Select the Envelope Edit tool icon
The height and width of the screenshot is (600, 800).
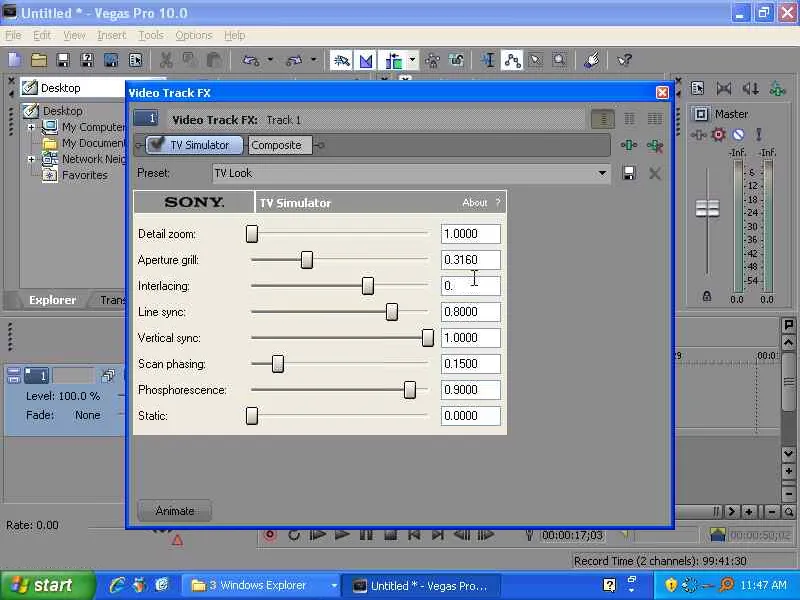(512, 61)
